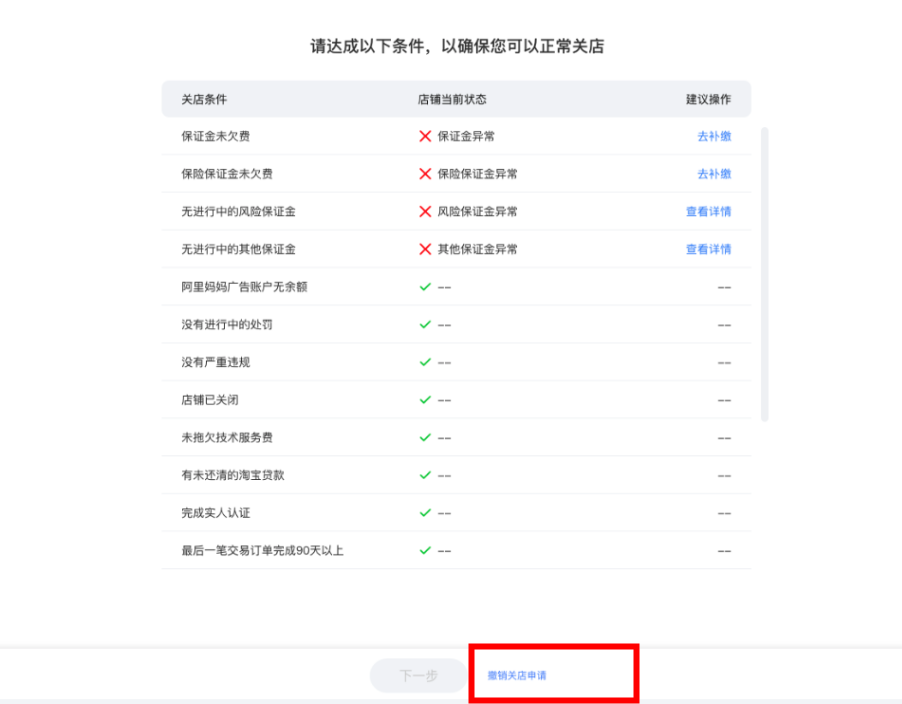Select the 无进行中的其他保证金 condition text
Viewport: 902px width, 704px height.
[239, 249]
